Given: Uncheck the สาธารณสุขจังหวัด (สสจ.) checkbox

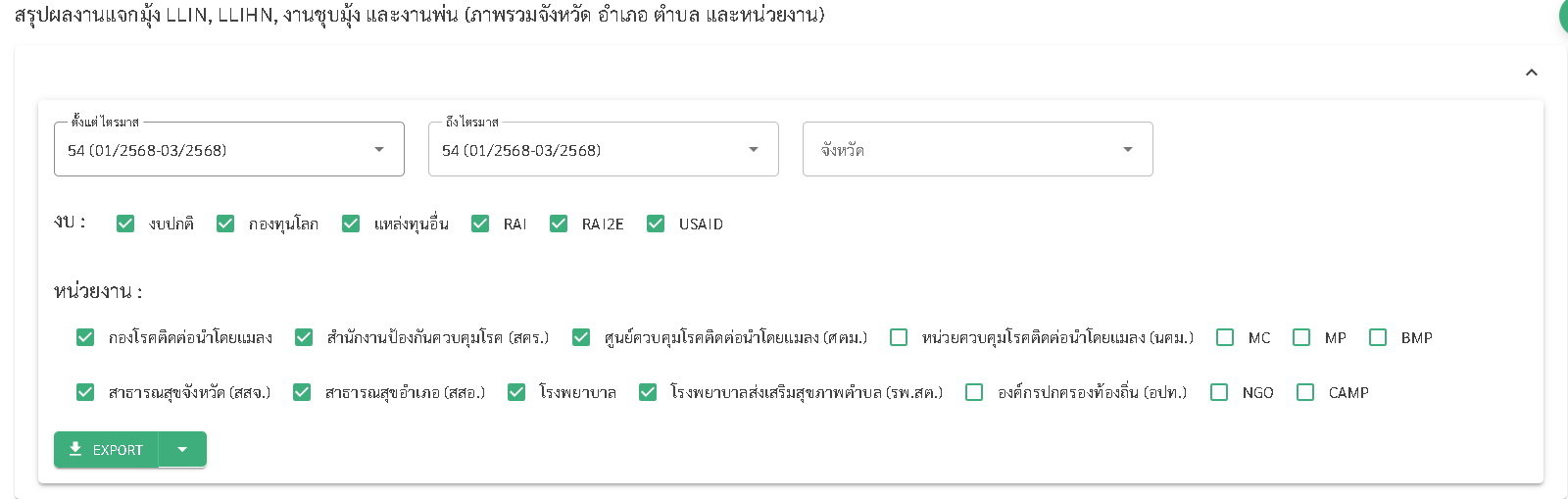Looking at the screenshot, I should click(85, 392).
